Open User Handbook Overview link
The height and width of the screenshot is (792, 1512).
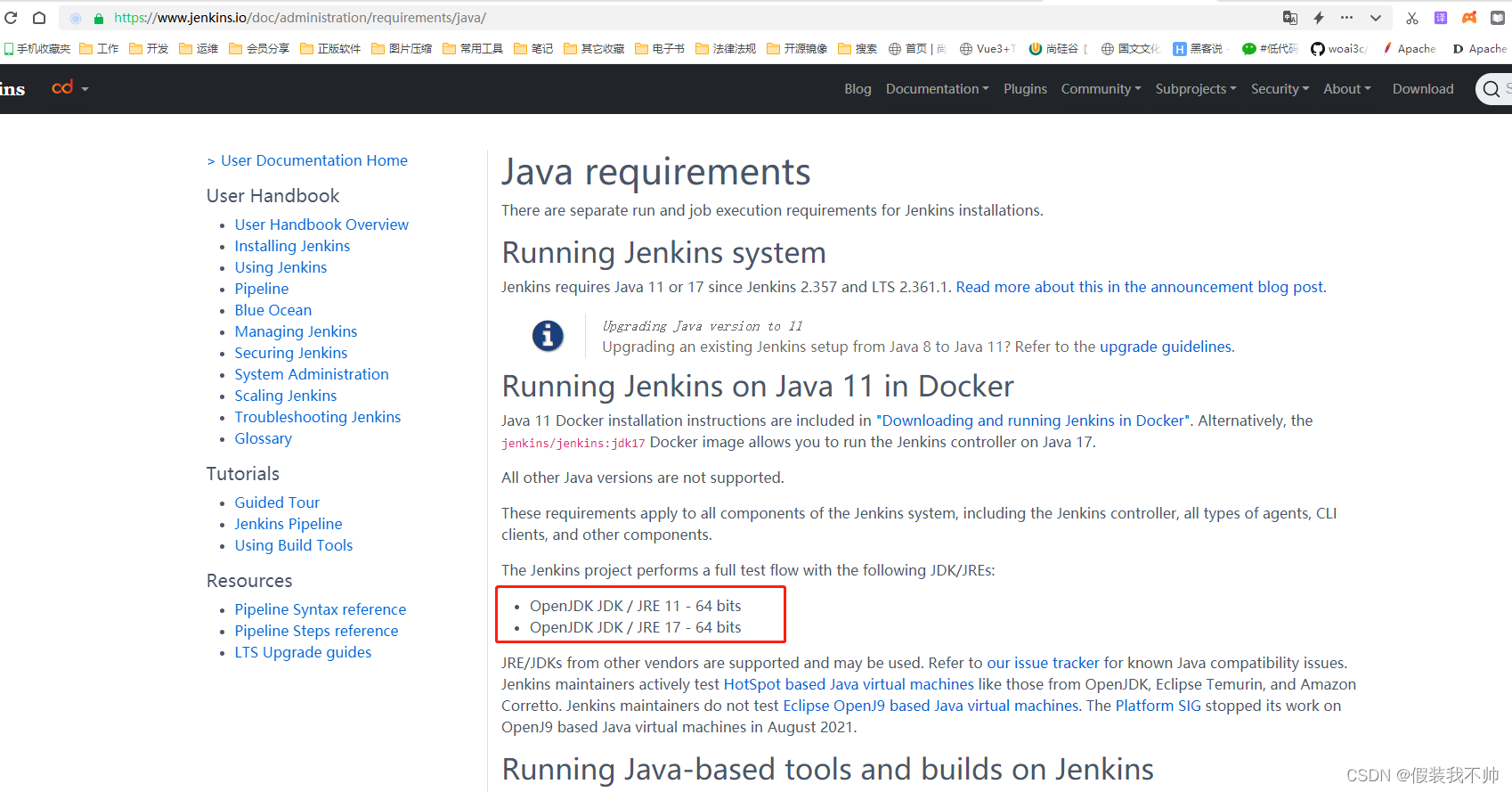(x=321, y=225)
